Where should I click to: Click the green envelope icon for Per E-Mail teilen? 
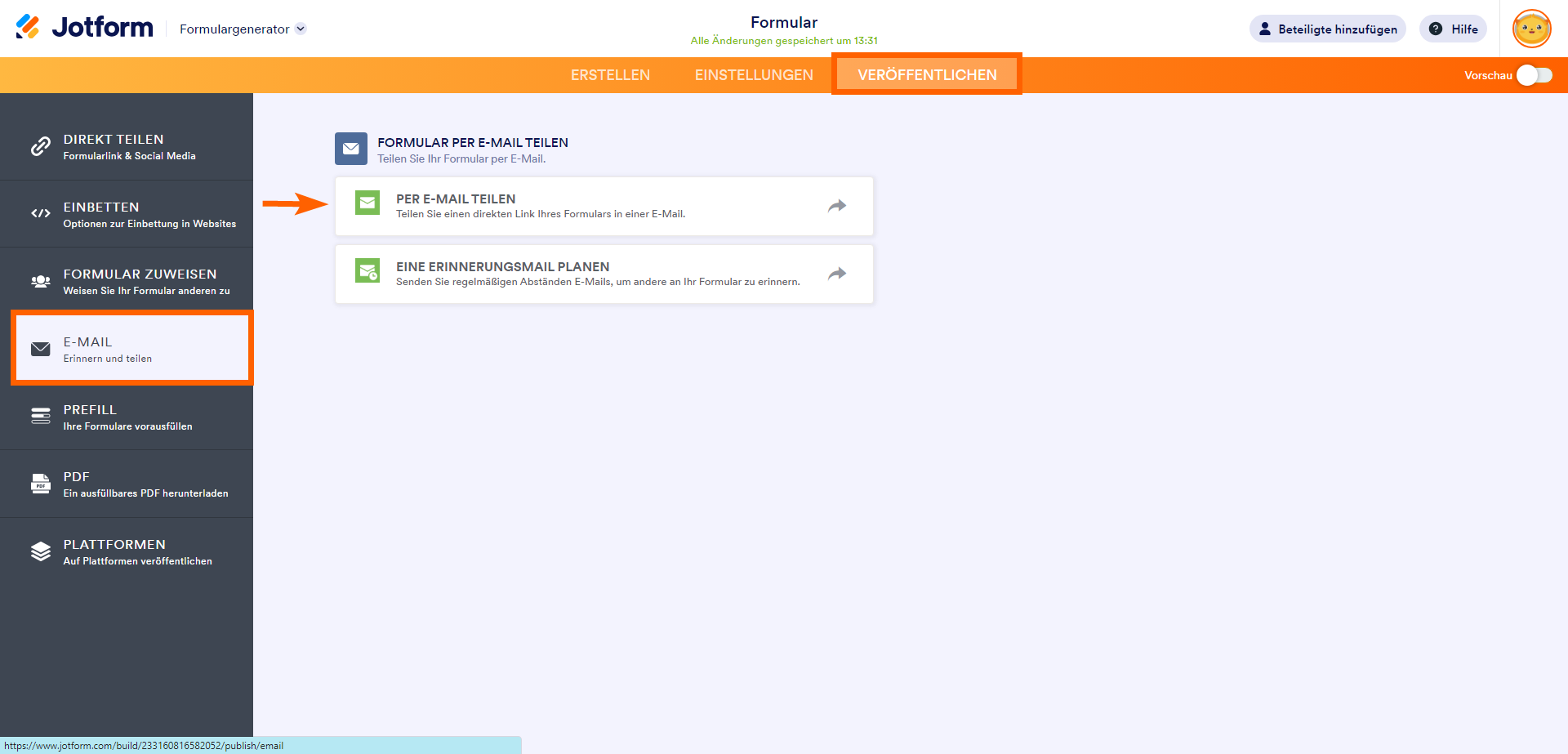point(367,203)
